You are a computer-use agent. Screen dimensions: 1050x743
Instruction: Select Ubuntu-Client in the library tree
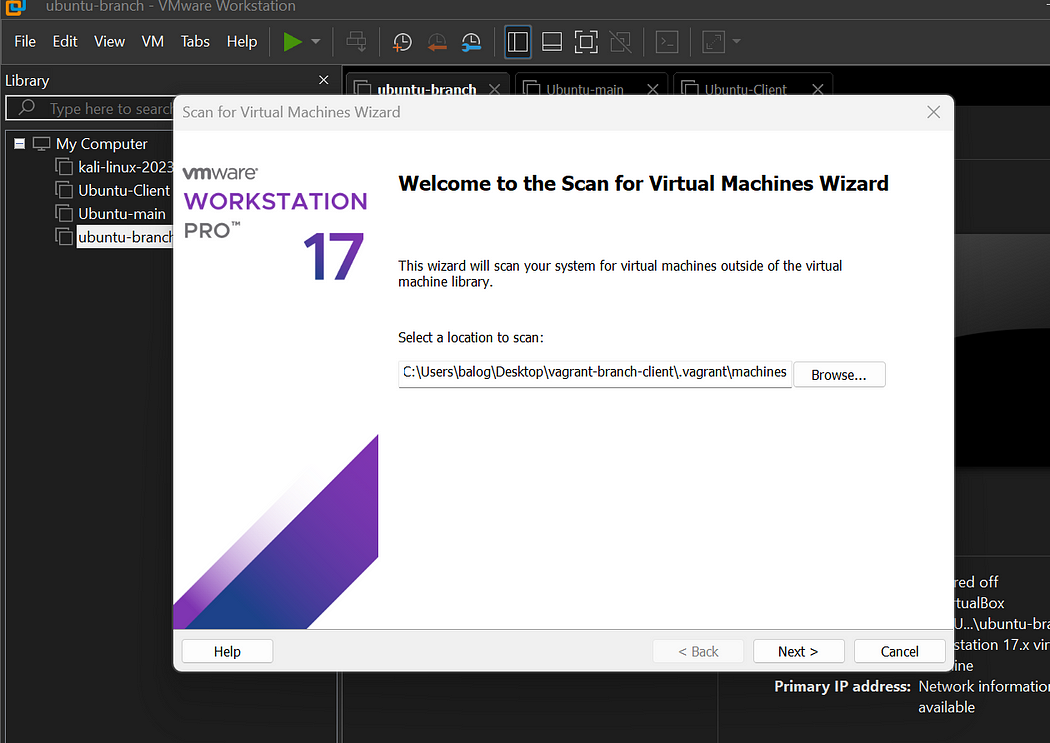click(124, 191)
